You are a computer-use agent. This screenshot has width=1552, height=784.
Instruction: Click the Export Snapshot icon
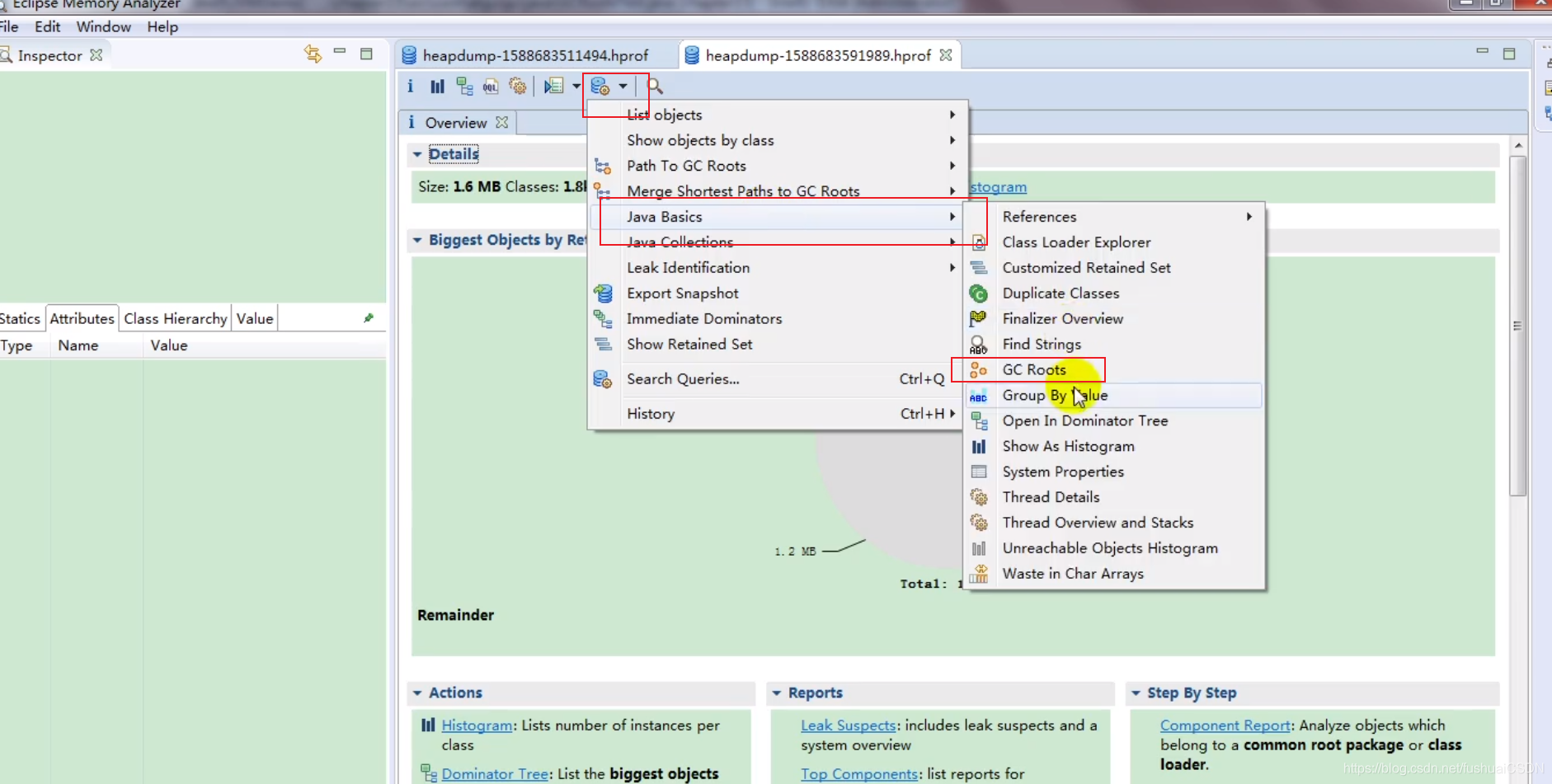[x=604, y=293]
